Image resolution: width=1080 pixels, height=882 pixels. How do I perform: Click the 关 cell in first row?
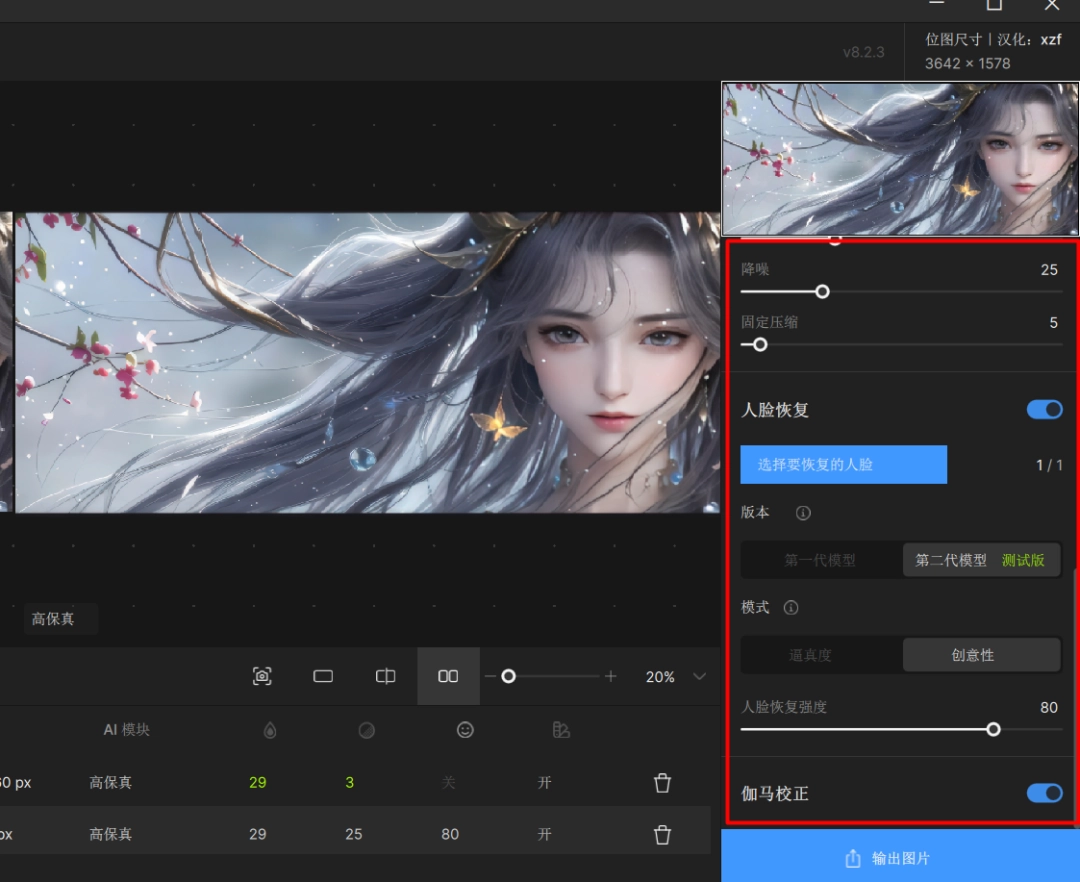tap(448, 783)
